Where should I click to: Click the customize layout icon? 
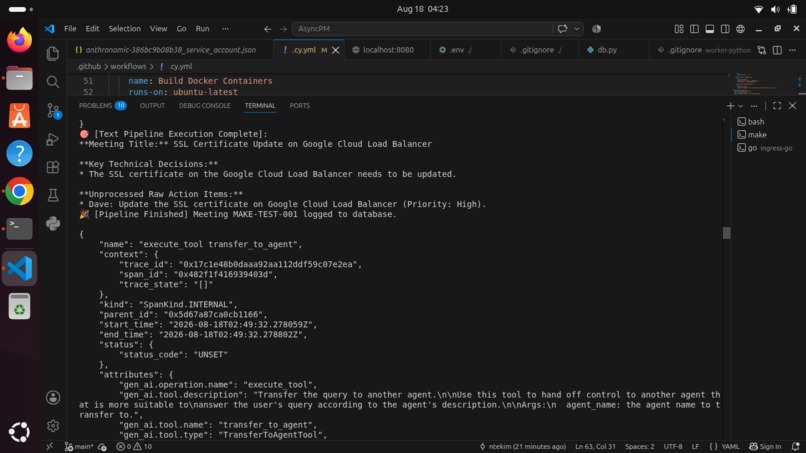point(679,29)
